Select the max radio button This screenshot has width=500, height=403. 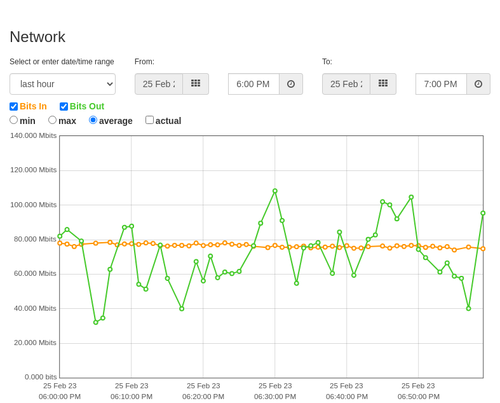pos(52,120)
